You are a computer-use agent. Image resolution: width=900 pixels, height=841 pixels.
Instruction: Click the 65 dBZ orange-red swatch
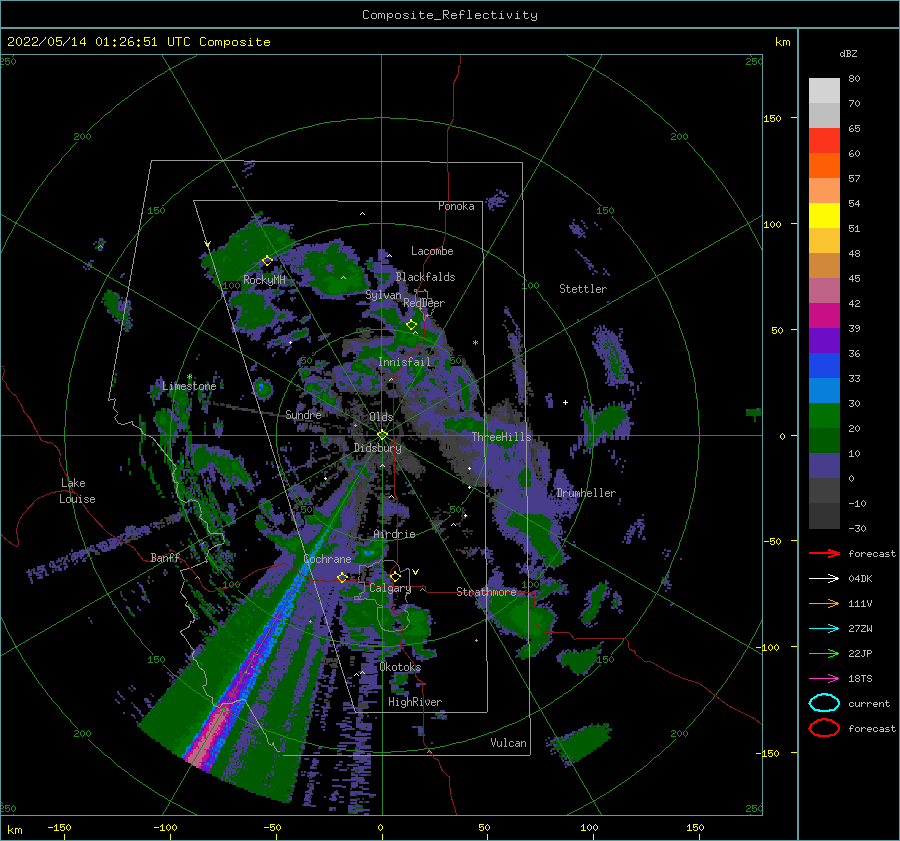pyautogui.click(x=824, y=140)
